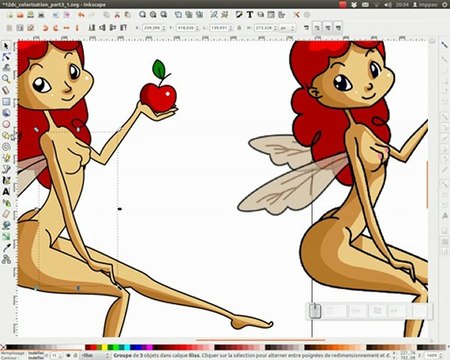Open an existing document
Screen dimensions: 450x360
click(x=20, y=15)
